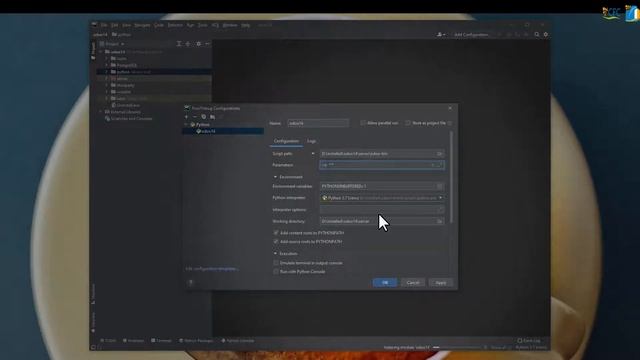Switch to Configuration tab
Screen dimensions: 640x360
pos(286,141)
